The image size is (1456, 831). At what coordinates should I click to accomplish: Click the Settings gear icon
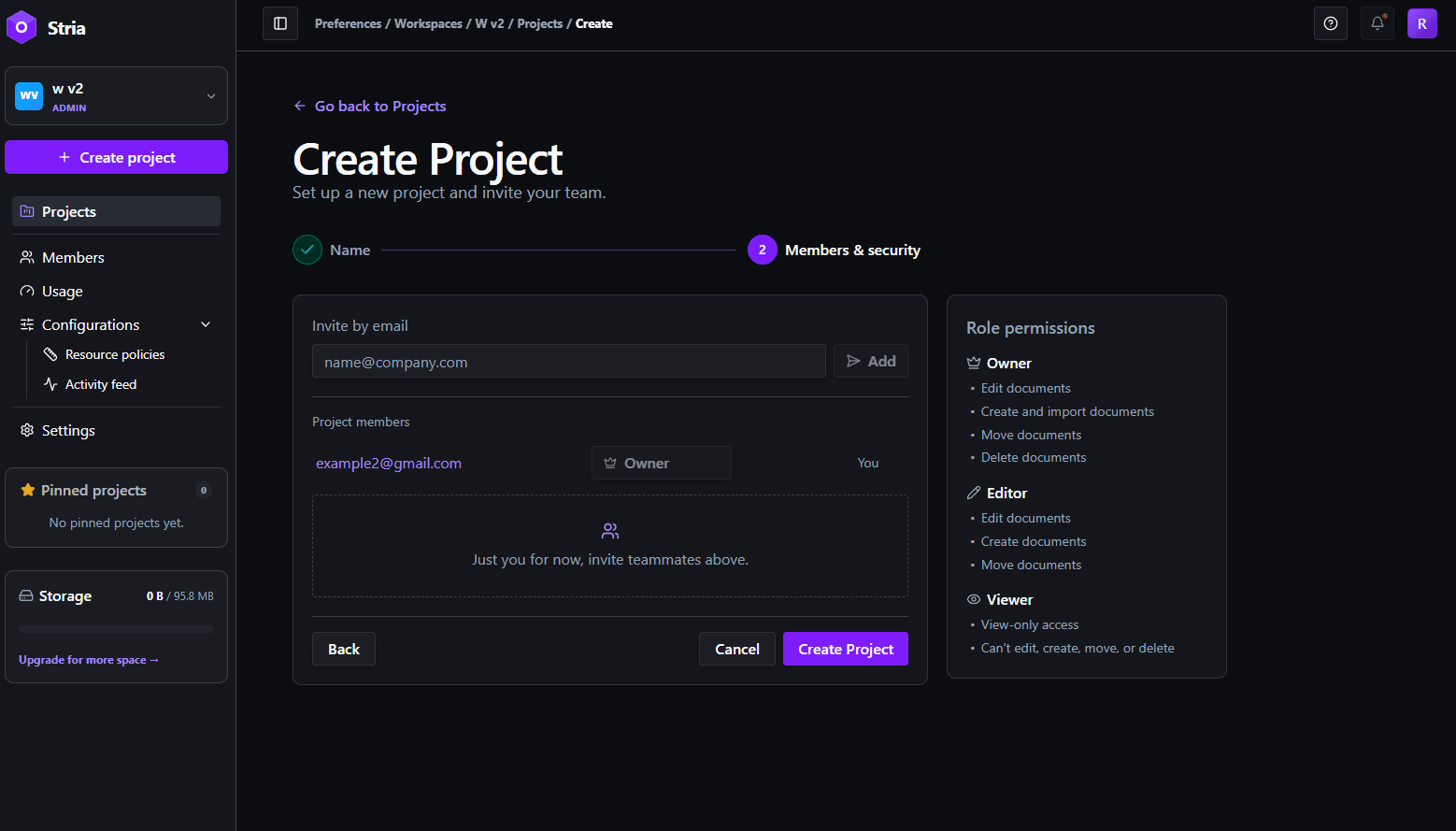coord(27,430)
